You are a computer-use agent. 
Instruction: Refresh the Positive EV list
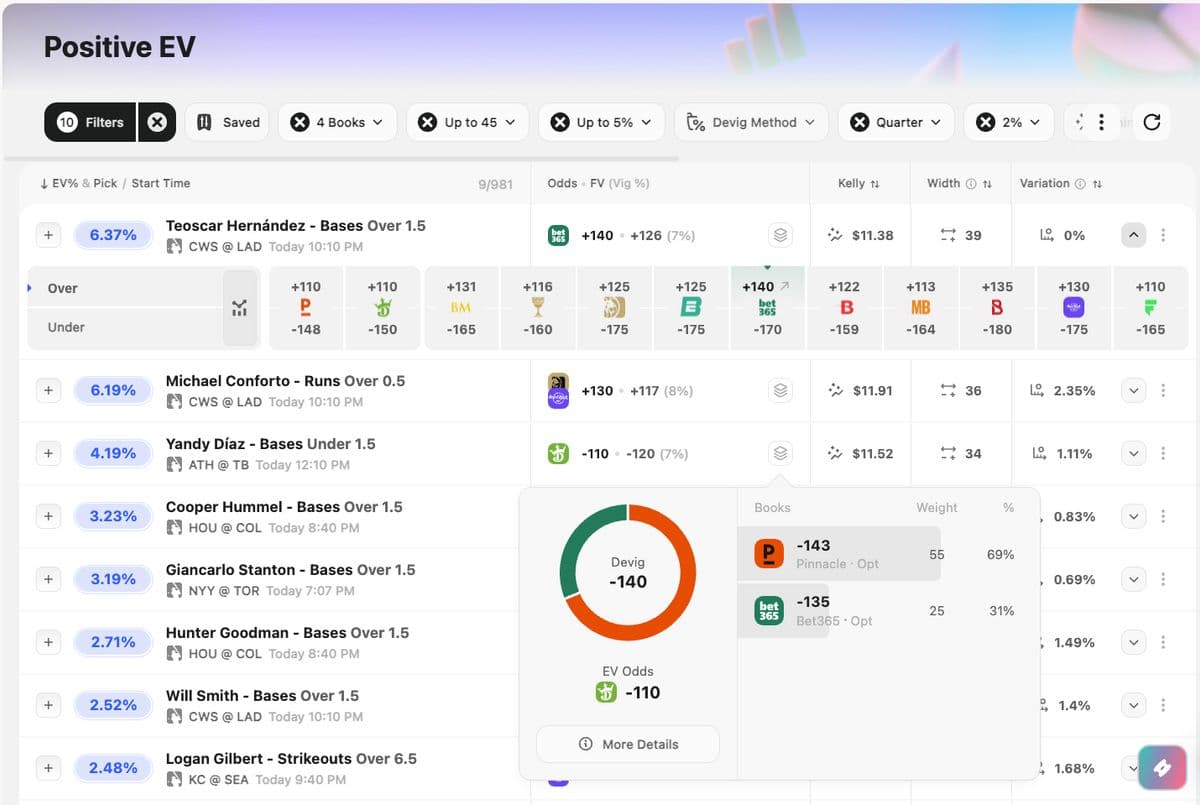(x=1152, y=122)
